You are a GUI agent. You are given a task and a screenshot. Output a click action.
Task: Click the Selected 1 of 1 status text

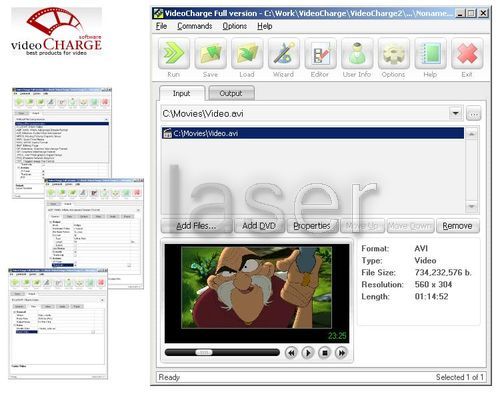pyautogui.click(x=460, y=377)
